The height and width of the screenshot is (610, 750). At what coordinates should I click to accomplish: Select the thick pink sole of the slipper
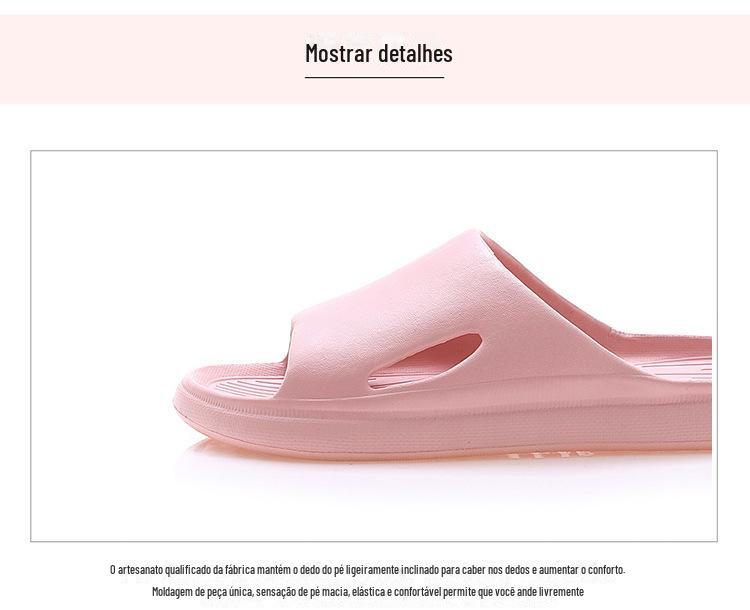[x=445, y=419]
